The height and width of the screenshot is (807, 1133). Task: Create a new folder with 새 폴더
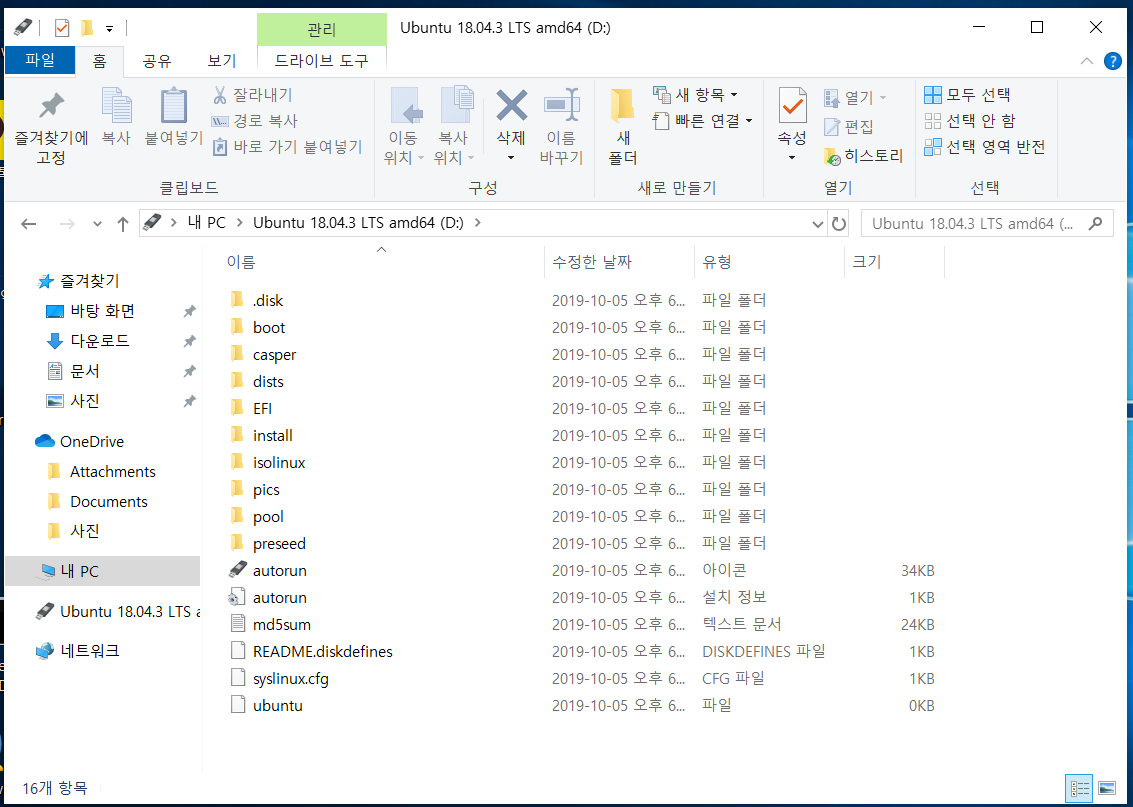(x=622, y=126)
